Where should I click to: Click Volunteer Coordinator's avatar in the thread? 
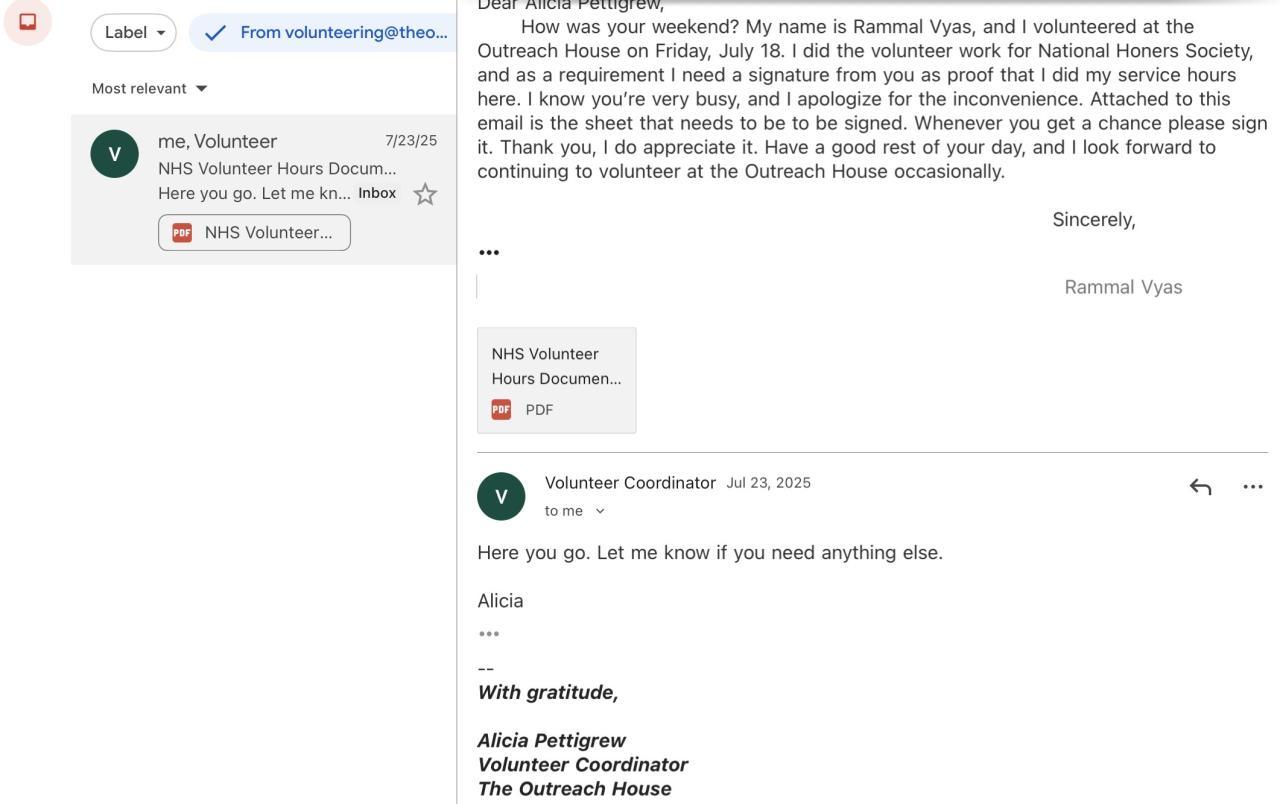point(501,497)
